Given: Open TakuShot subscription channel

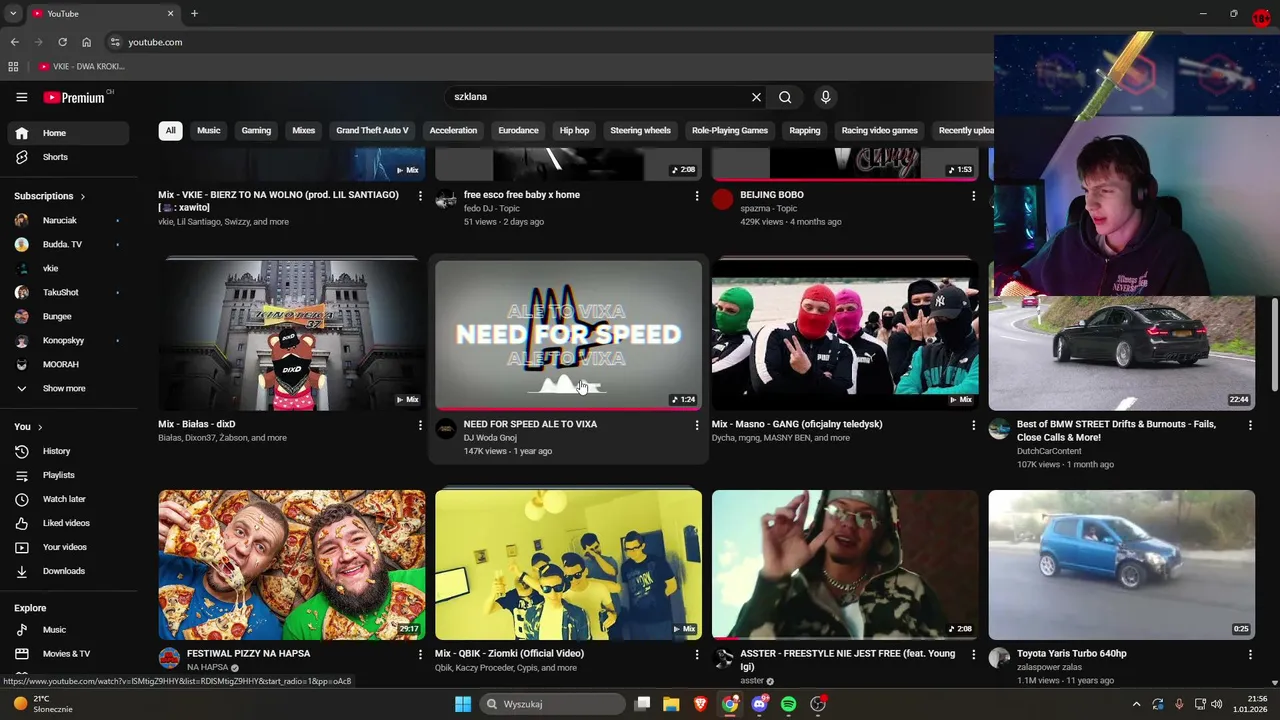Looking at the screenshot, I should point(68,292).
